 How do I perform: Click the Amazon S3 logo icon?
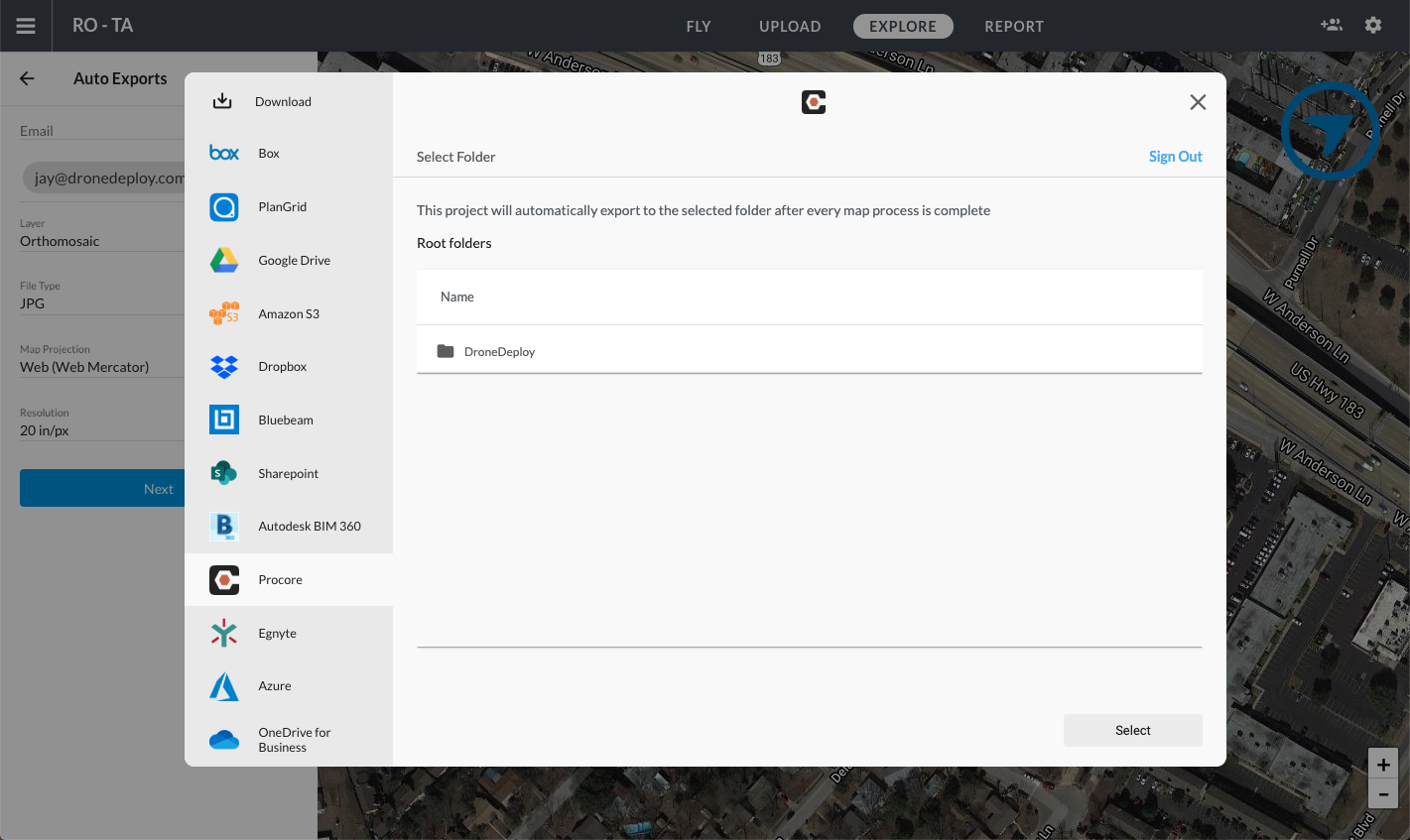click(224, 313)
